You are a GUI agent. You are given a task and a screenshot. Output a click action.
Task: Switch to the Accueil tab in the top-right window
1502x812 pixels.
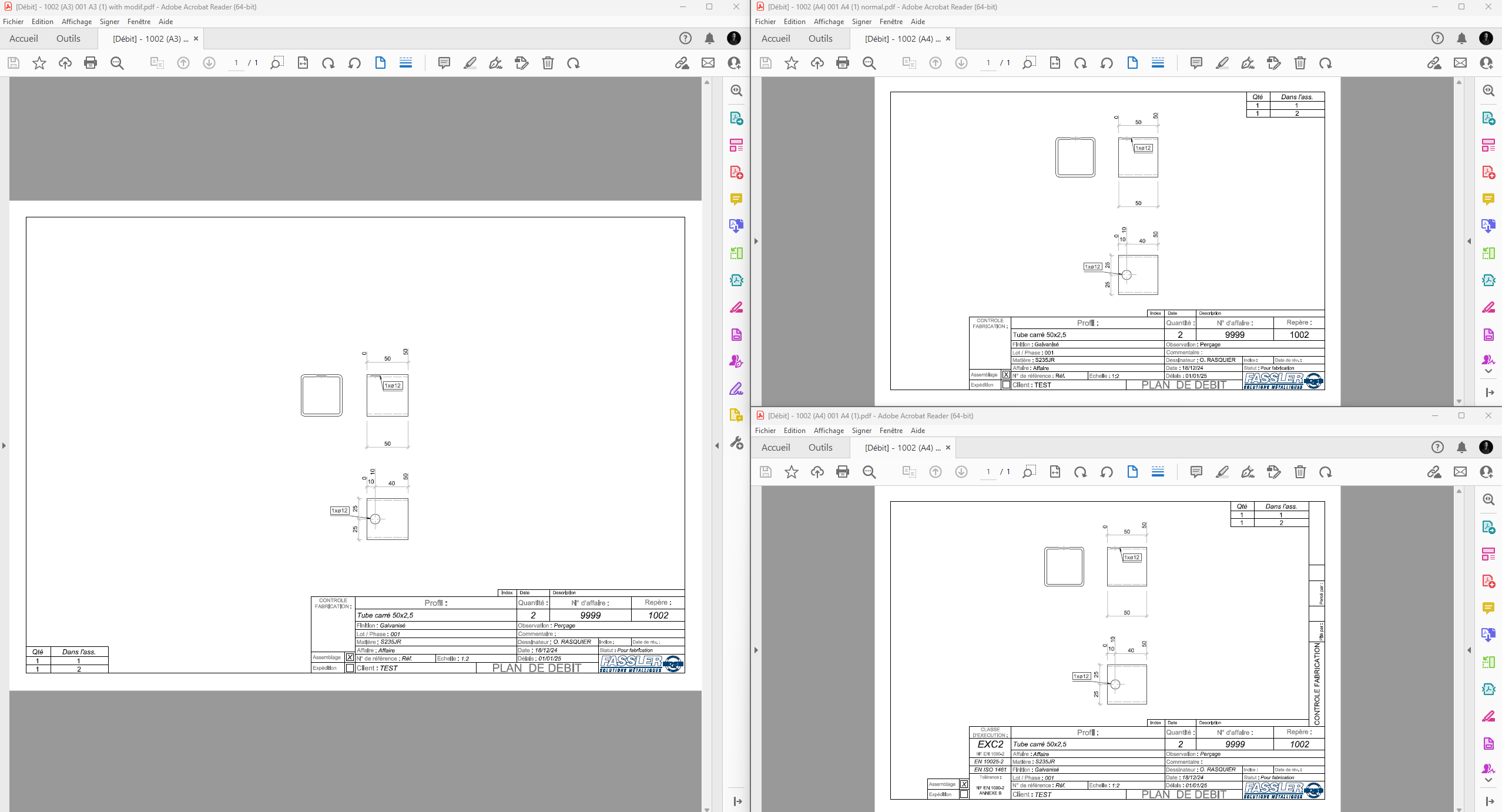[x=776, y=38]
